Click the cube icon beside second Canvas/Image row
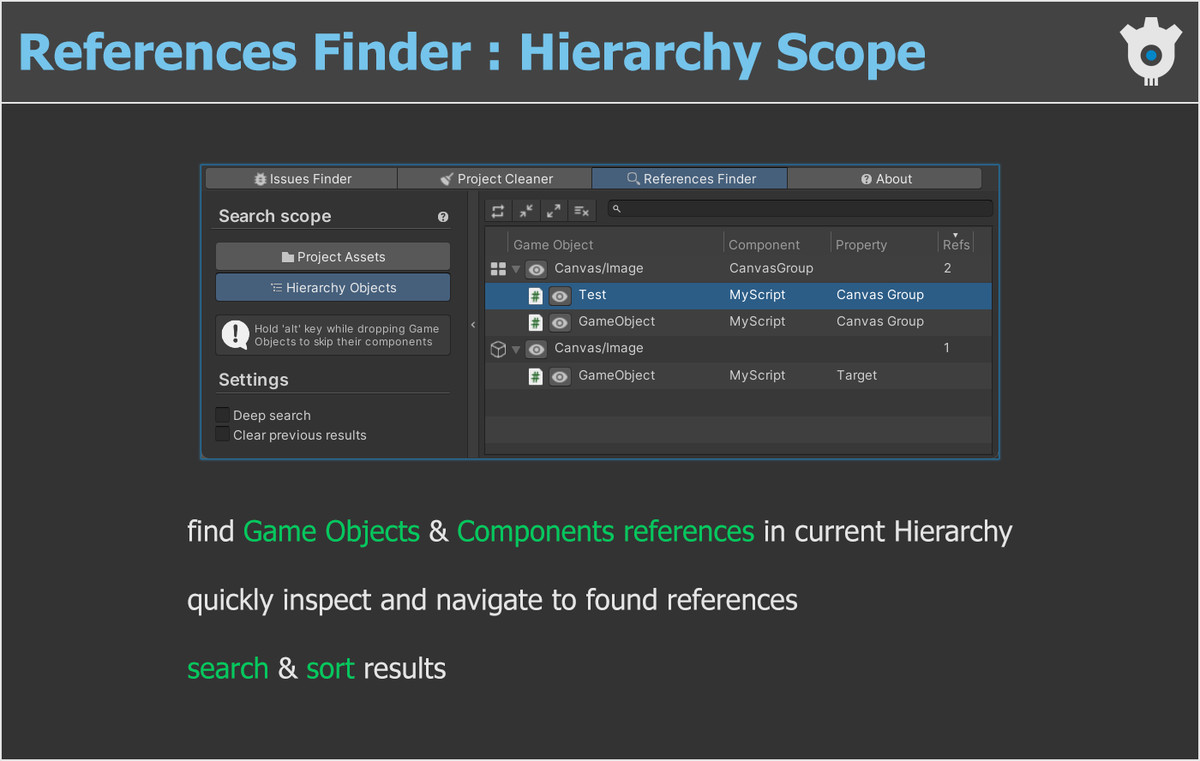 [x=497, y=348]
